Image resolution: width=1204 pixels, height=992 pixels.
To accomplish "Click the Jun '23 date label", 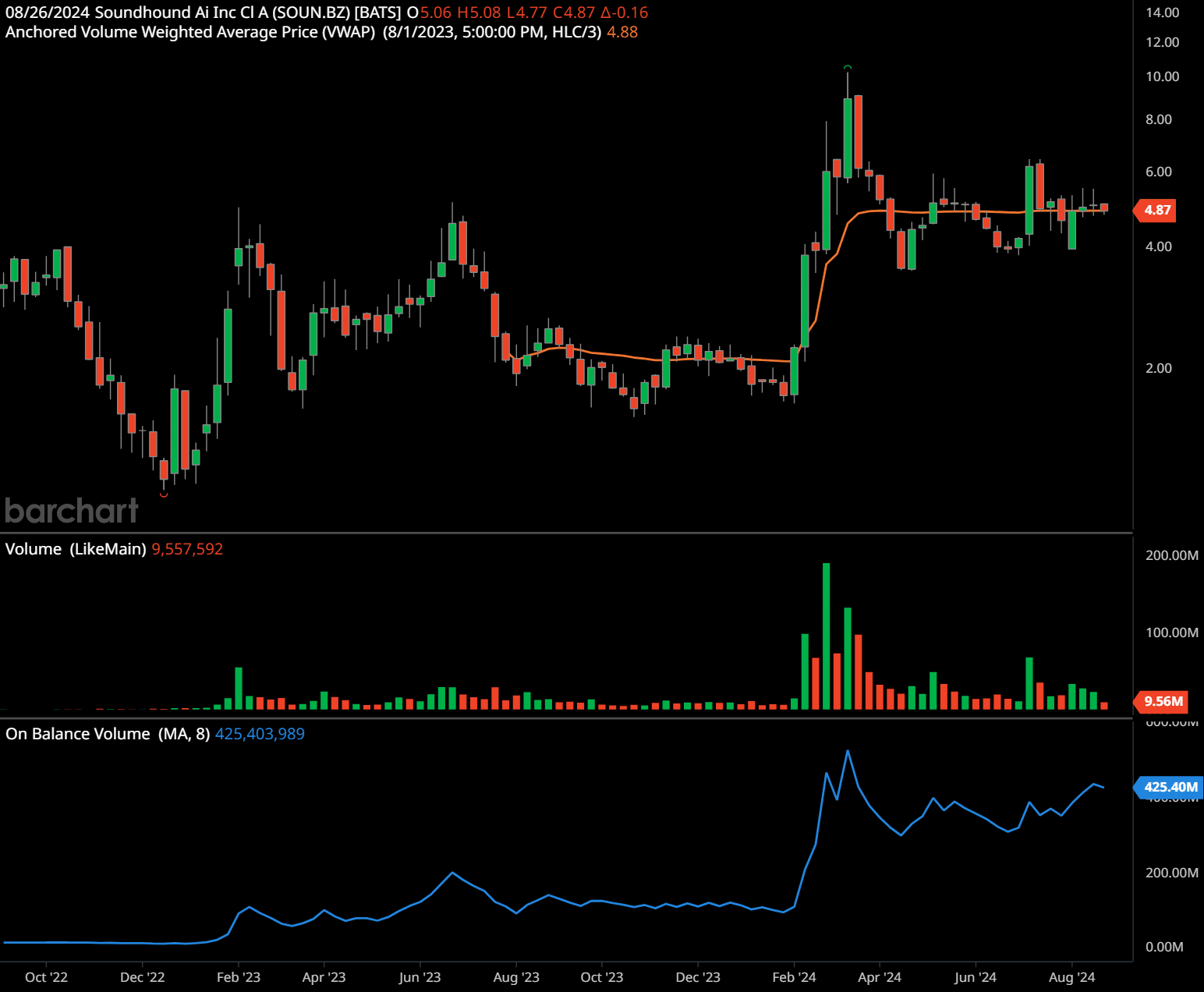I will 420,977.
